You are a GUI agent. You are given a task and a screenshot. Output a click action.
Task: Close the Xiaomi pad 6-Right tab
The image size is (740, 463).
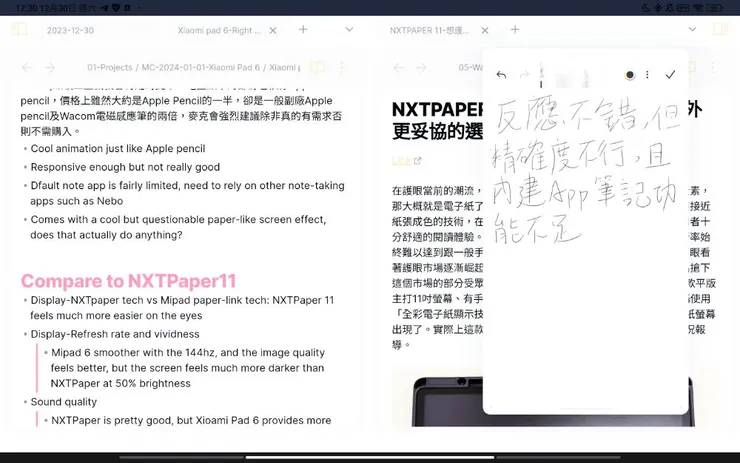coord(273,30)
